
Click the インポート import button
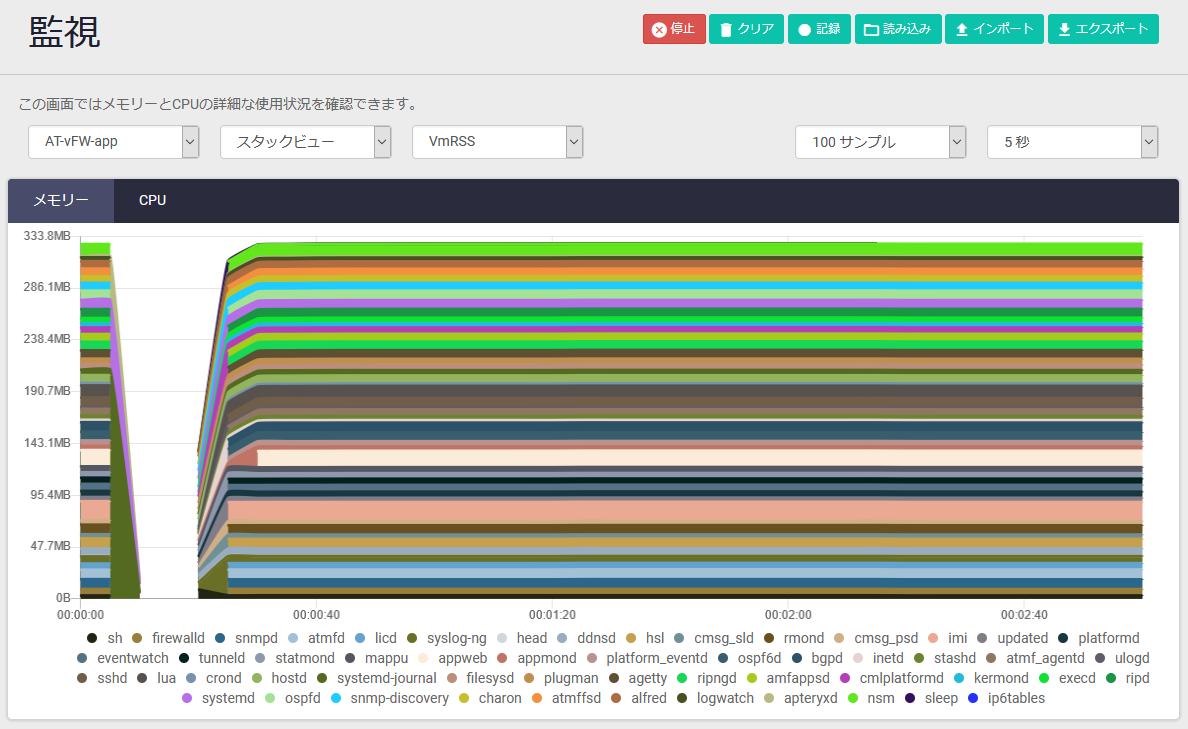click(x=994, y=29)
